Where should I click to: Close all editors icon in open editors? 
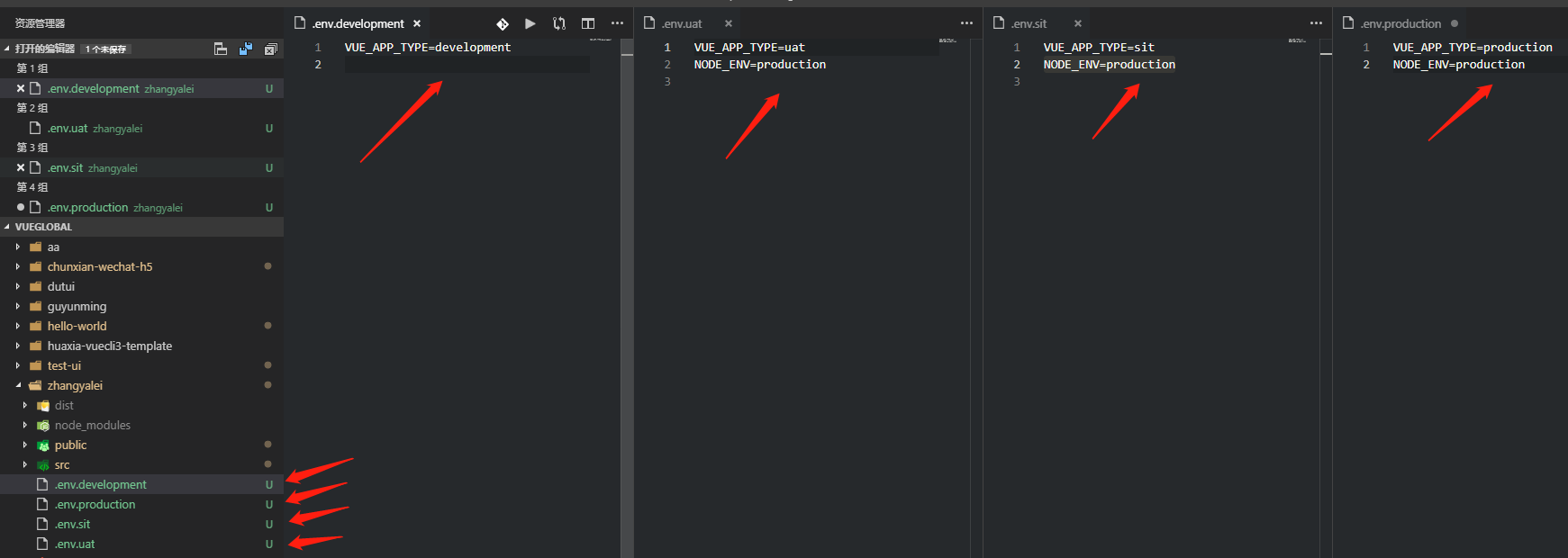[x=270, y=49]
